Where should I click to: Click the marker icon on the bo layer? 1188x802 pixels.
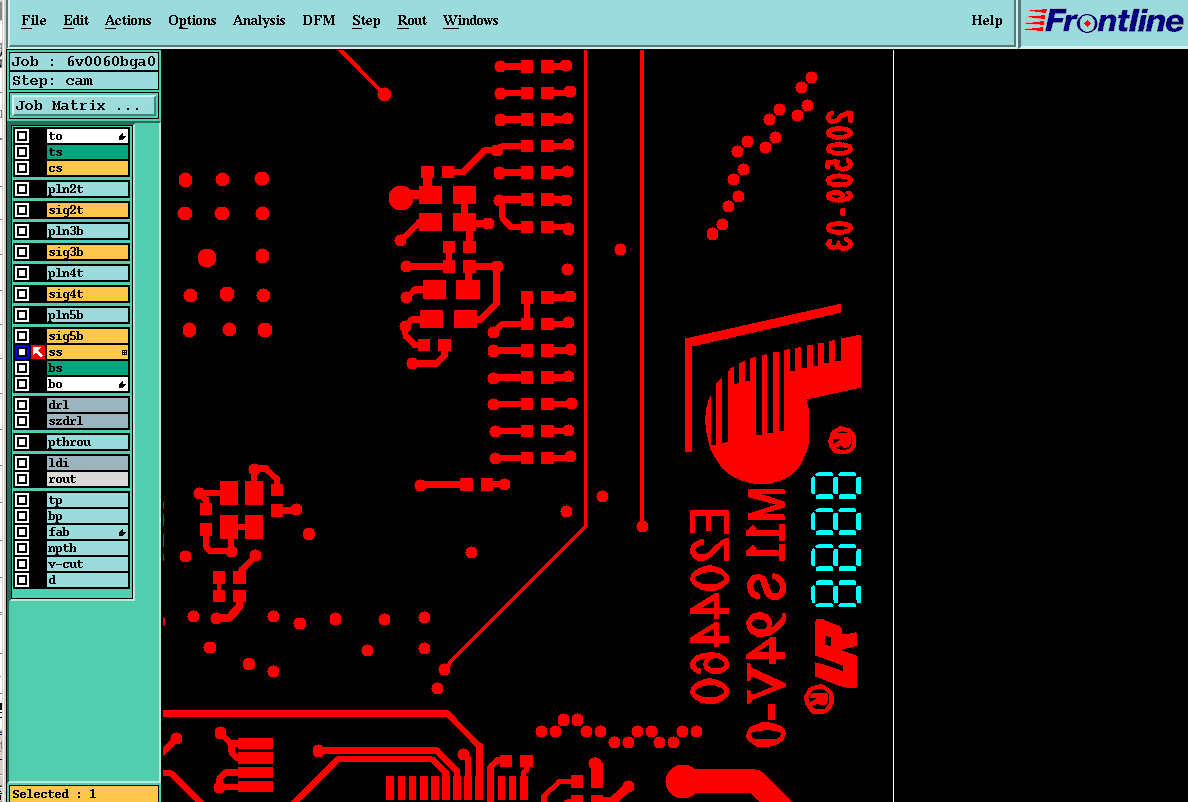point(121,385)
